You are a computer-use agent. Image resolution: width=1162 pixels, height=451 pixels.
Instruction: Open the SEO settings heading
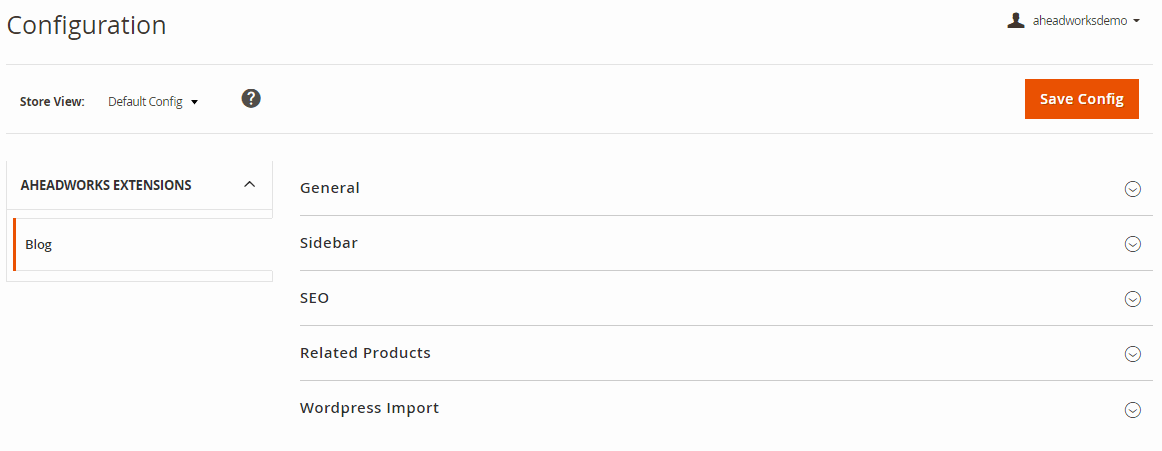[314, 298]
